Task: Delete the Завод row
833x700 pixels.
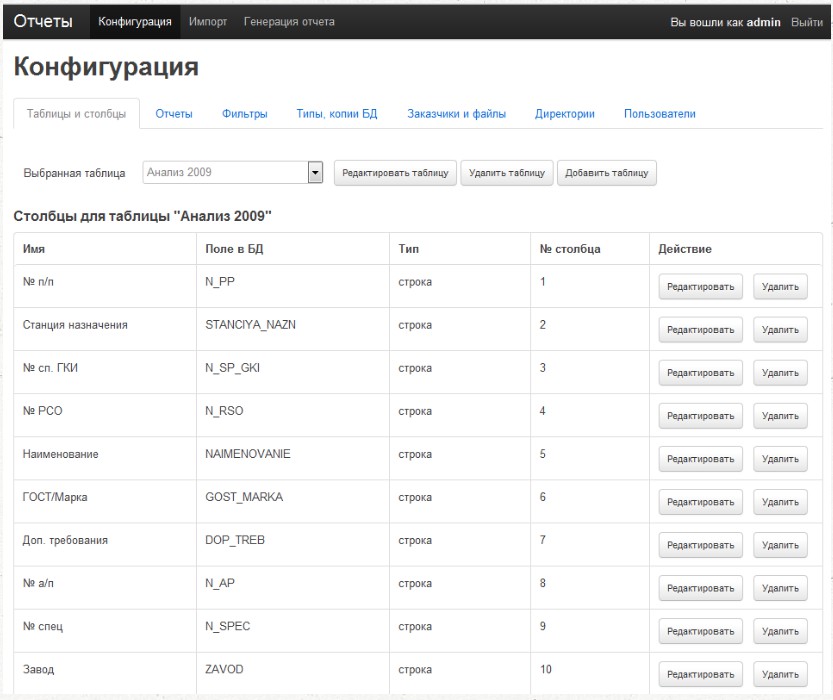Action: click(780, 674)
